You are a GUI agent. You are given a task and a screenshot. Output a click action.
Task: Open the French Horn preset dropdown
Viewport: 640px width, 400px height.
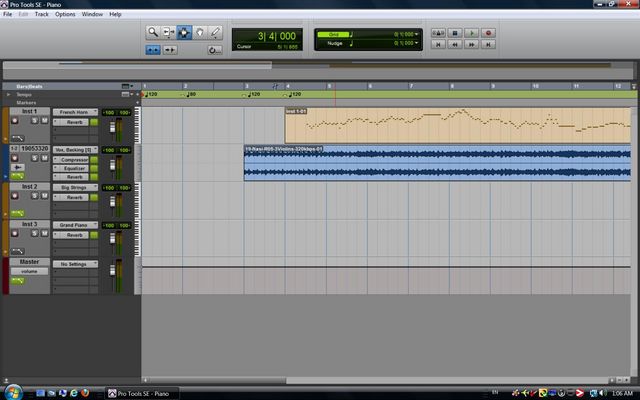click(75, 112)
